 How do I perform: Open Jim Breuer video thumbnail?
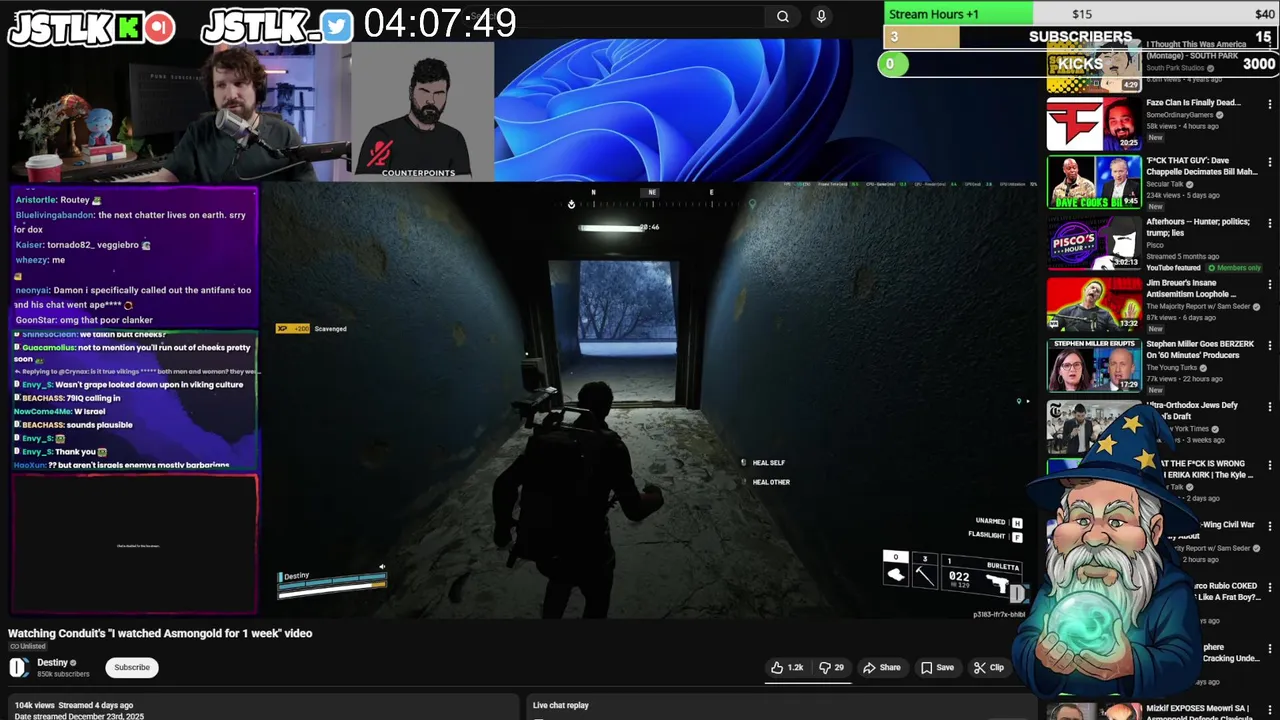pyautogui.click(x=1094, y=304)
